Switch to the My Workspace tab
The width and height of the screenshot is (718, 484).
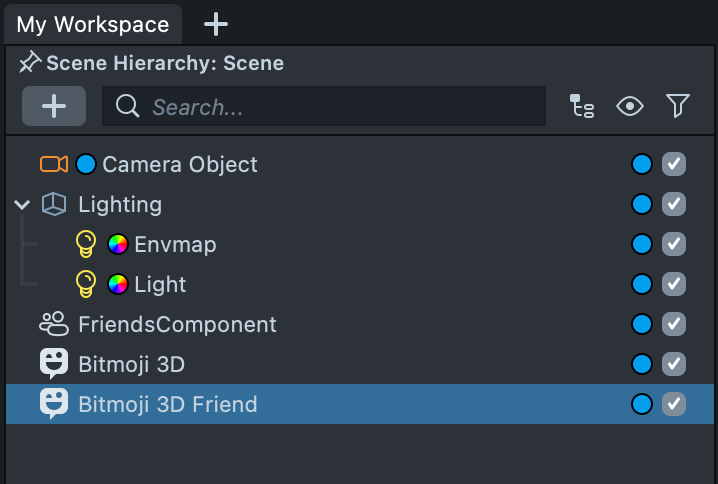(x=92, y=24)
